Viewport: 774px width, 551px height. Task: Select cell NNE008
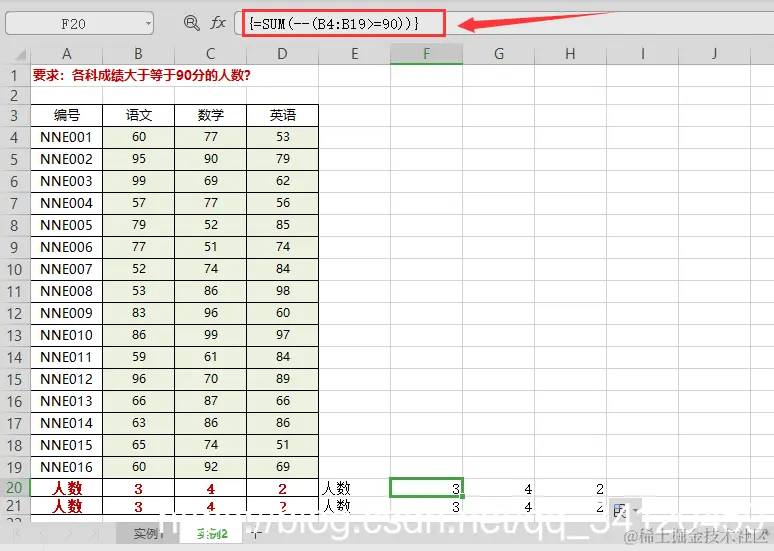click(x=67, y=291)
